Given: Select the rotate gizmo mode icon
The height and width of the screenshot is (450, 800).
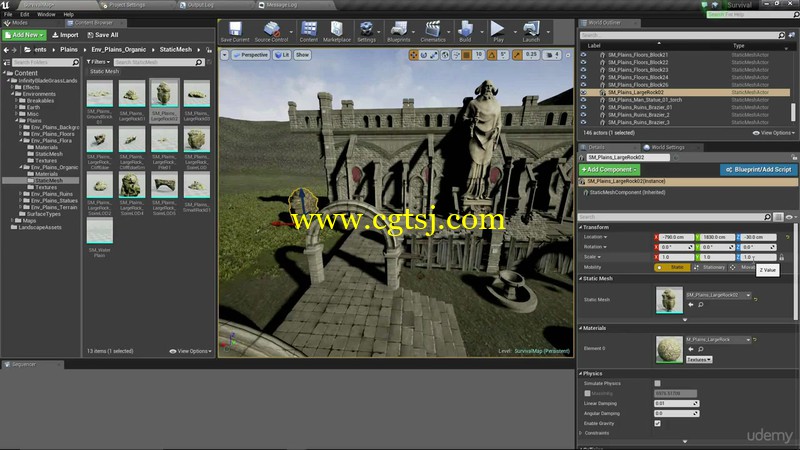Looking at the screenshot, I should [x=423, y=55].
